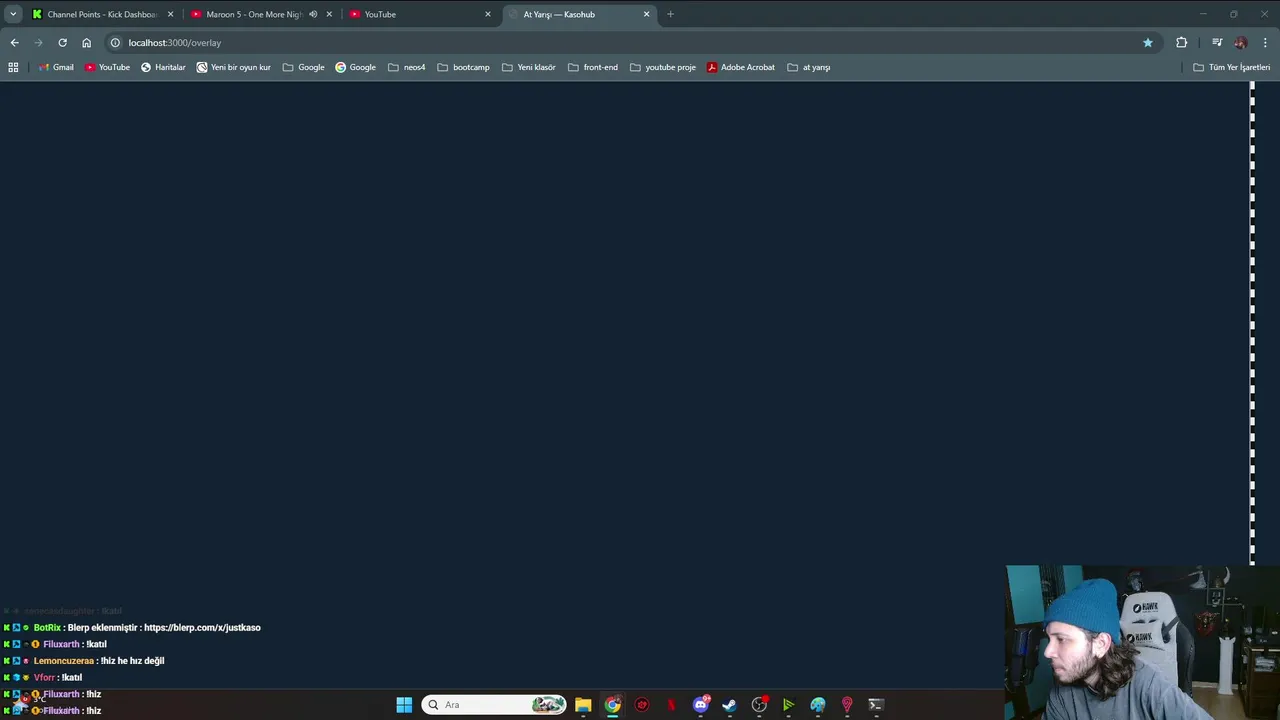
Task: Close the Channel Points Kick Dashboard tab
Action: (x=170, y=14)
